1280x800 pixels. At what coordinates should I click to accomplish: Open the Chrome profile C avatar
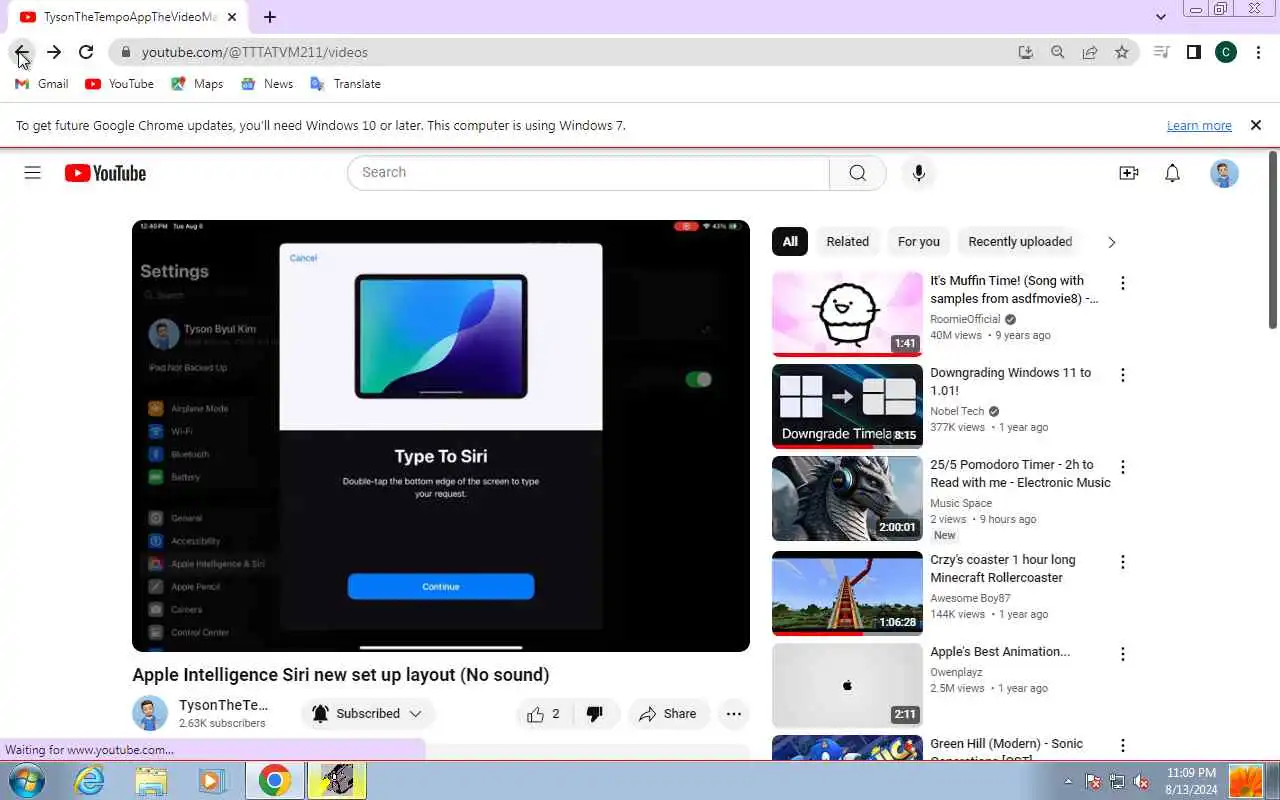[x=1226, y=52]
